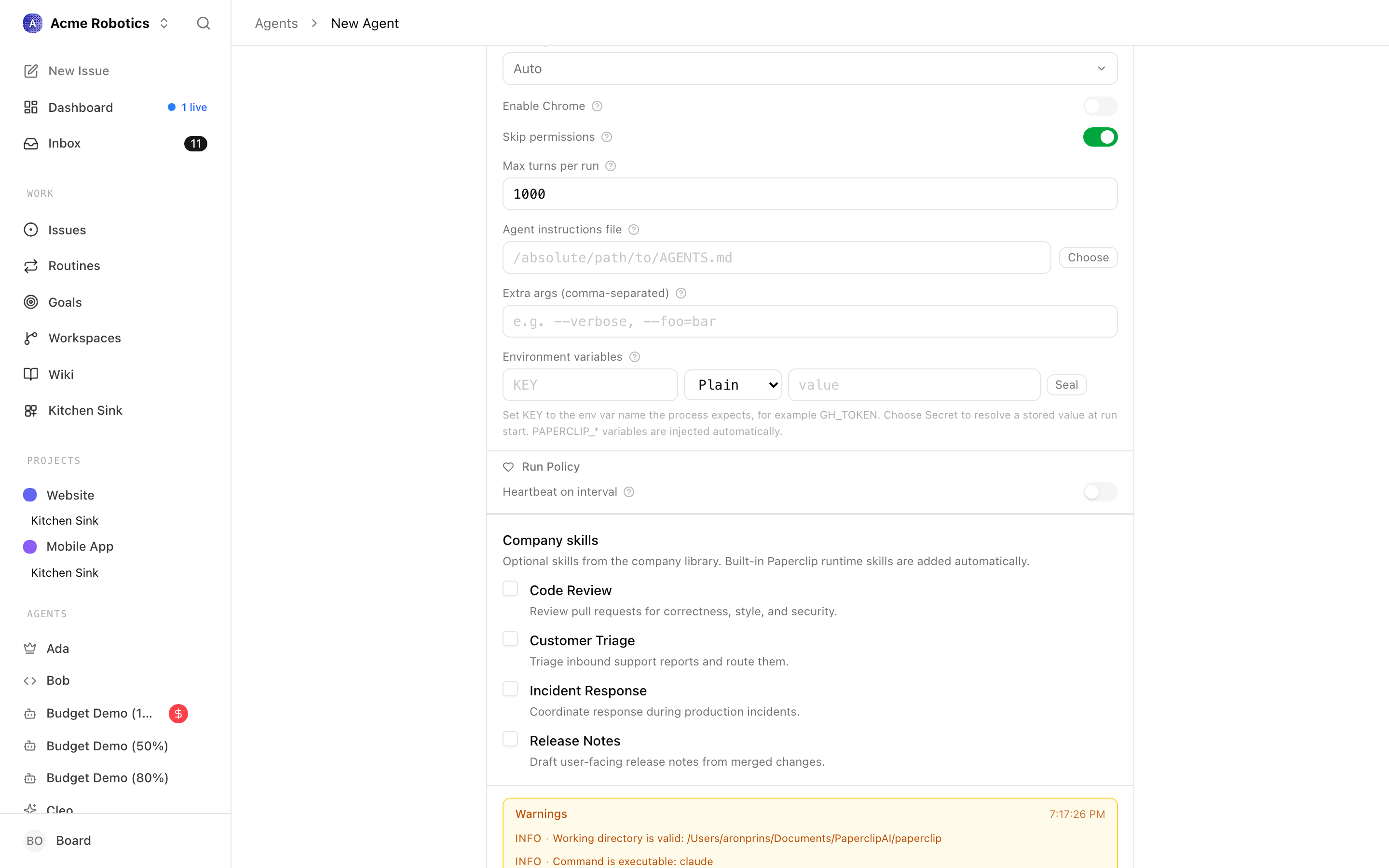Open the Budget Demo (50%) agent

(108, 746)
